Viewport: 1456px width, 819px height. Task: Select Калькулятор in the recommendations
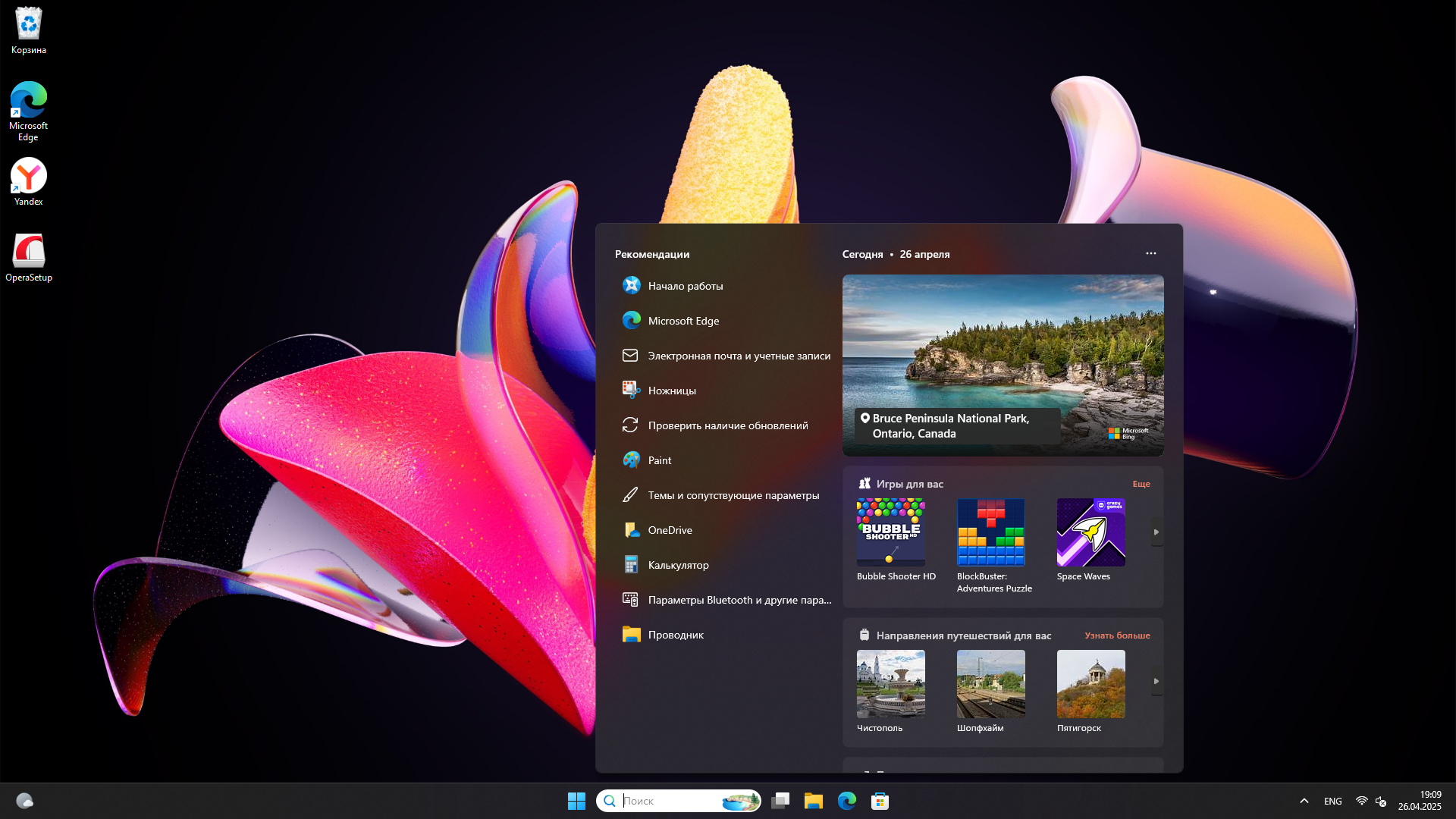[678, 565]
